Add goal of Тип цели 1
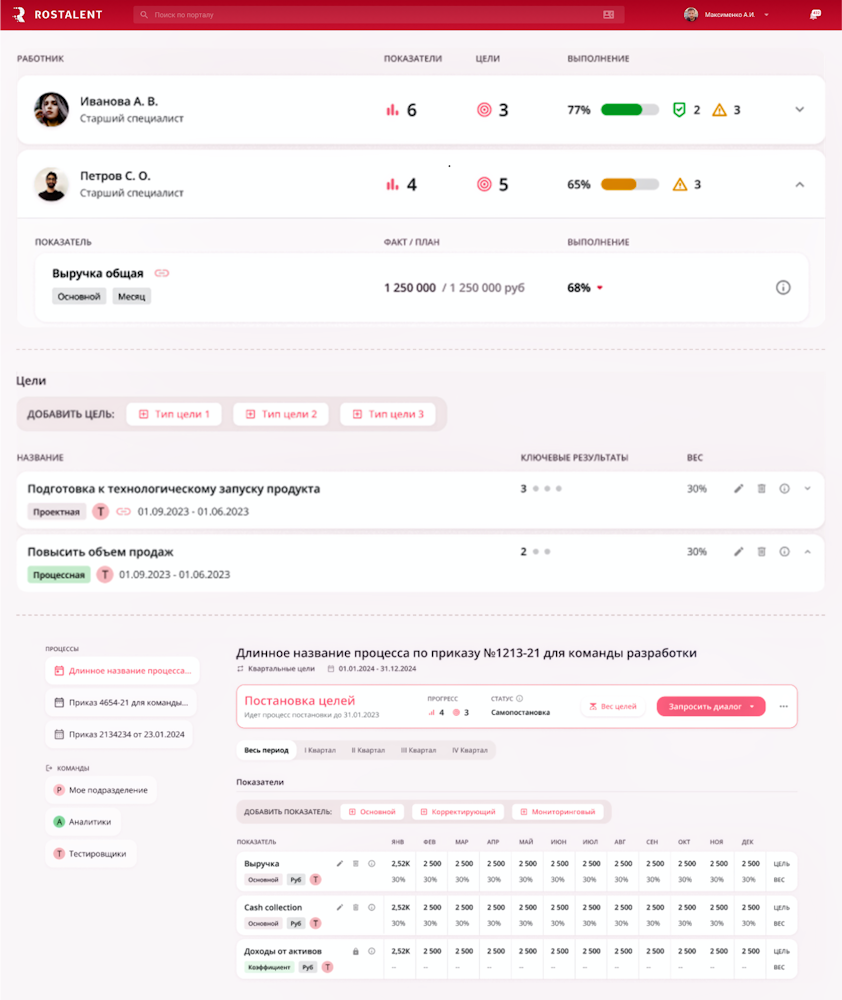This screenshot has height=1000, width=842. coord(174,414)
